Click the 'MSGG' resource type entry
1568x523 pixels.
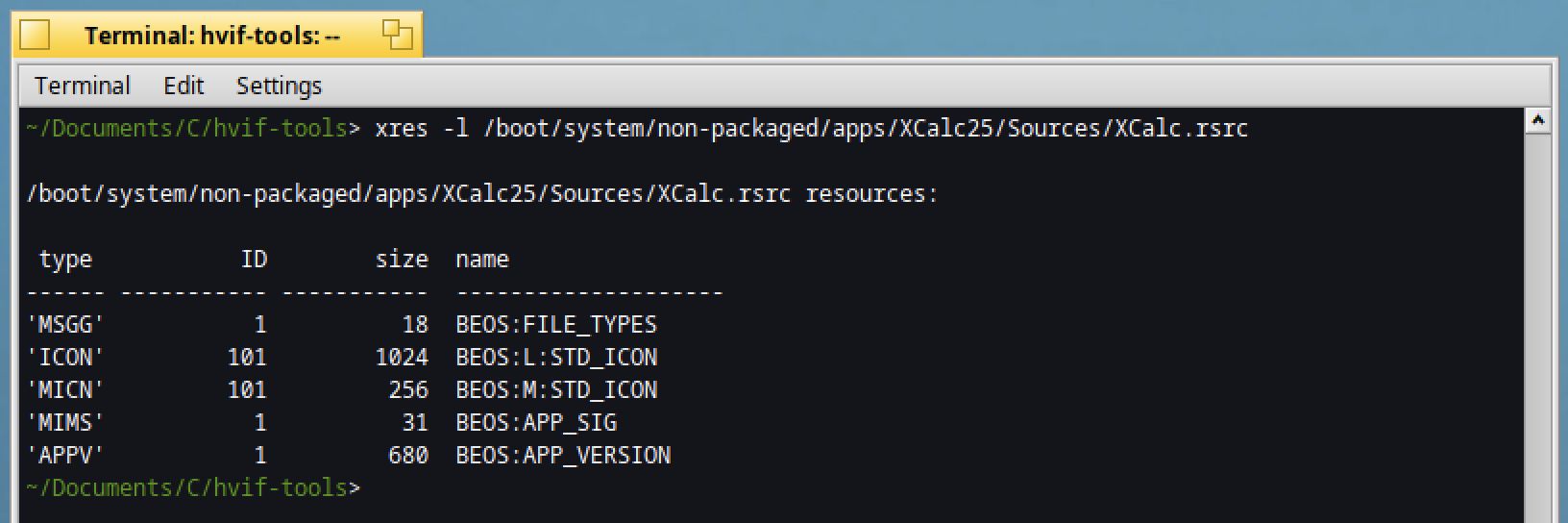[x=65, y=325]
